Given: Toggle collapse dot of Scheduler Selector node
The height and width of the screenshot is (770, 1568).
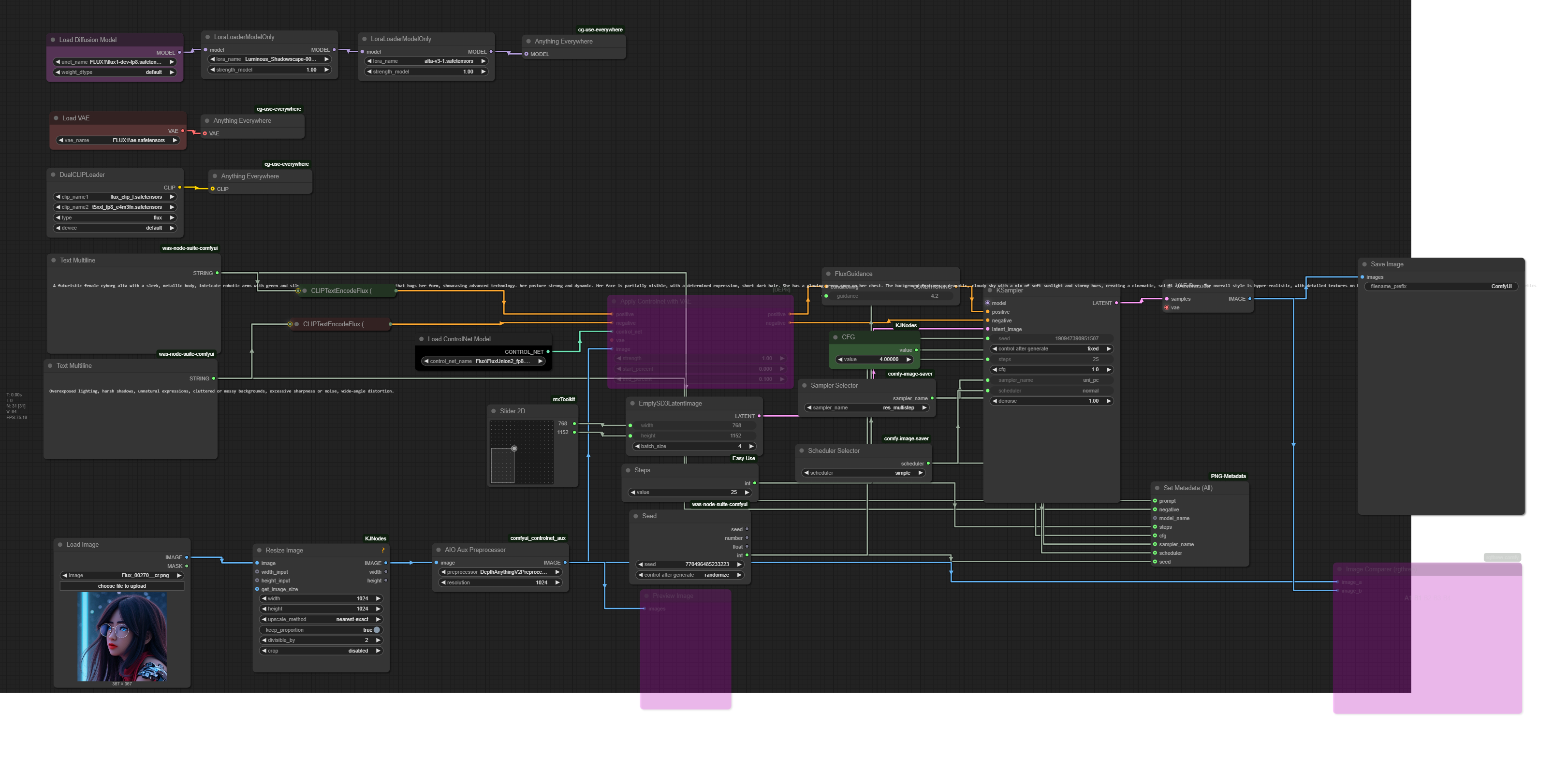Looking at the screenshot, I should tap(802, 451).
